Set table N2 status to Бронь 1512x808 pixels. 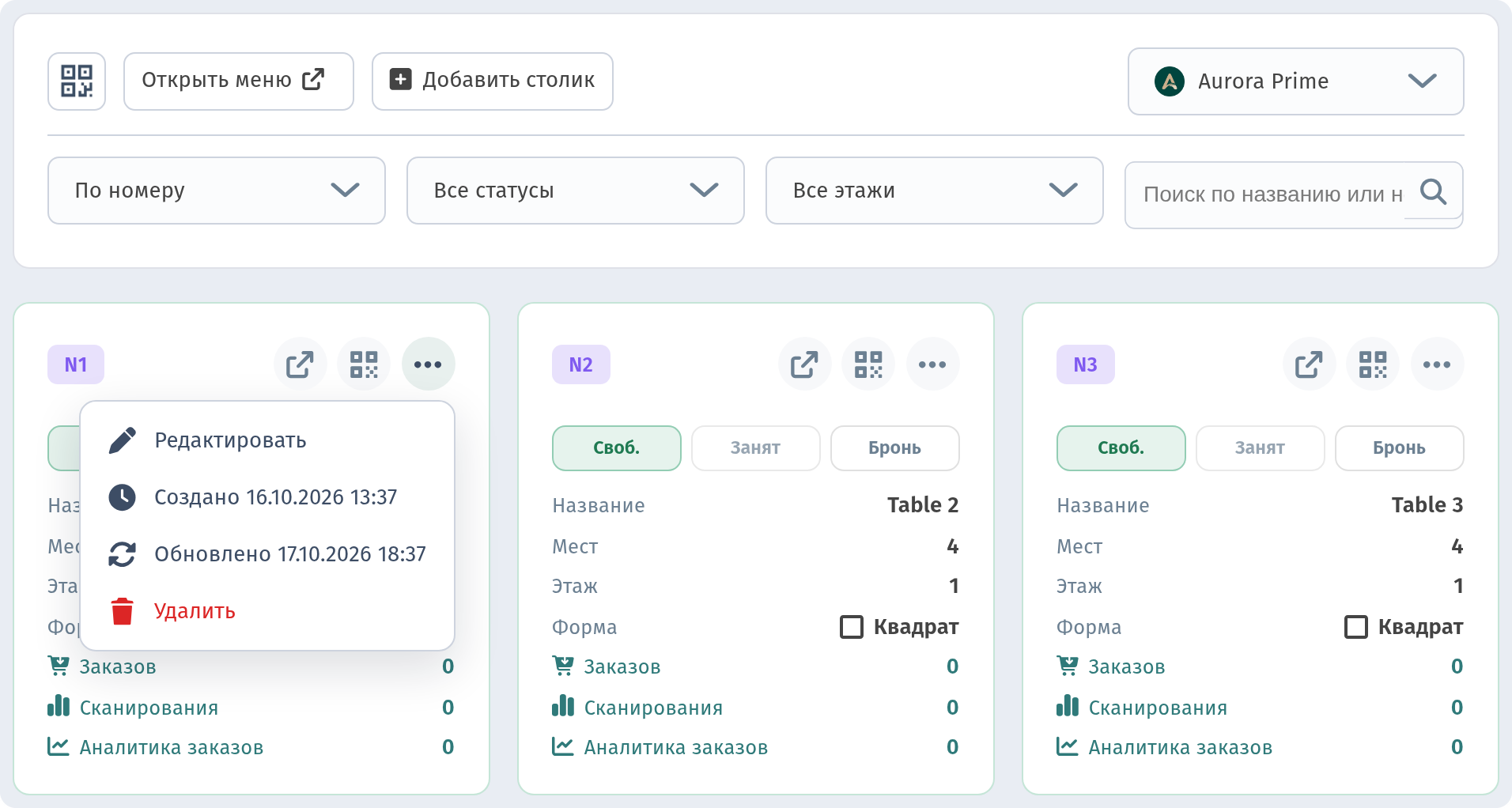tap(895, 448)
